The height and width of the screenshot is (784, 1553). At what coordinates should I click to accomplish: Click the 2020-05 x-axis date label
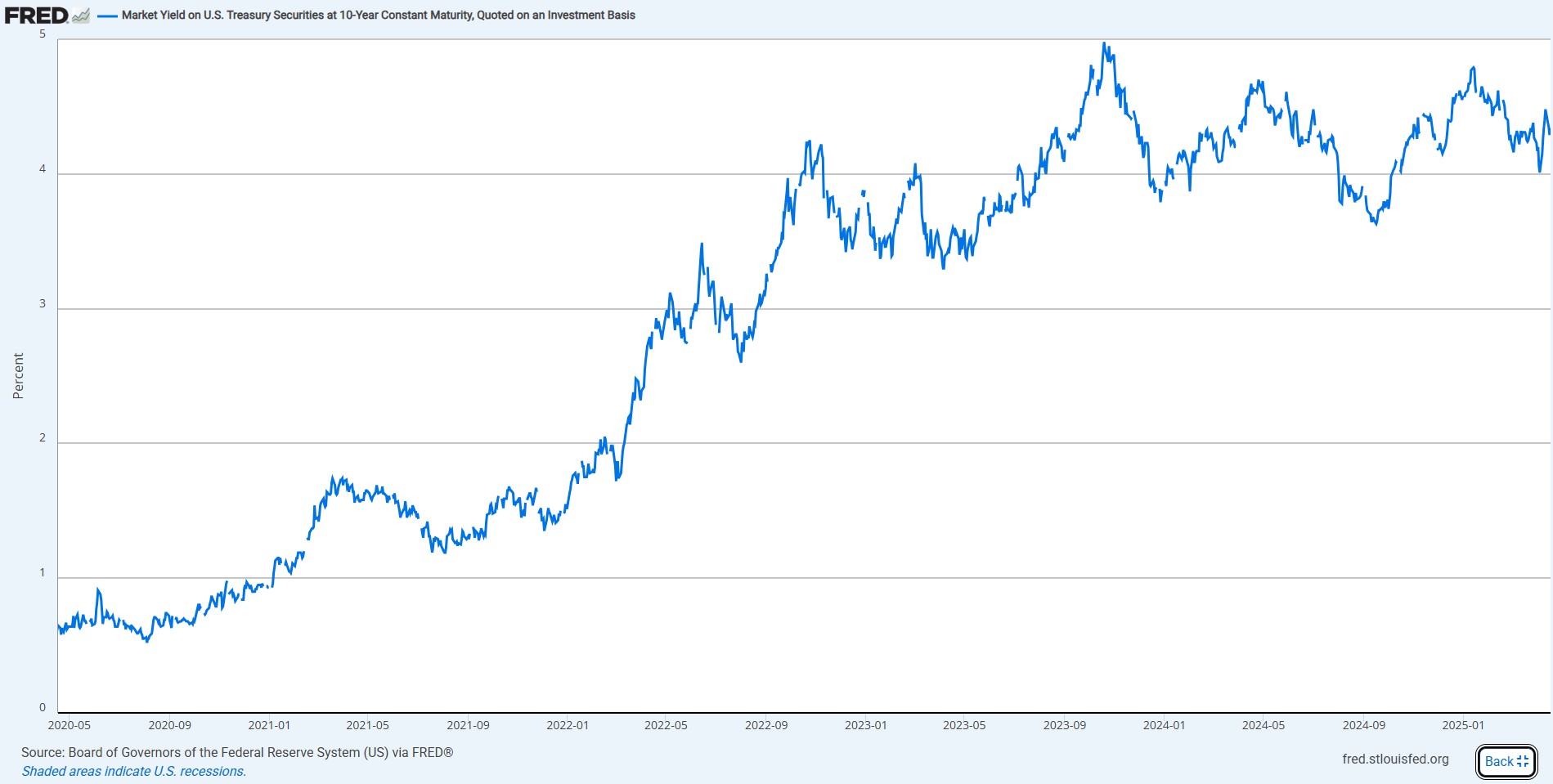click(x=70, y=725)
